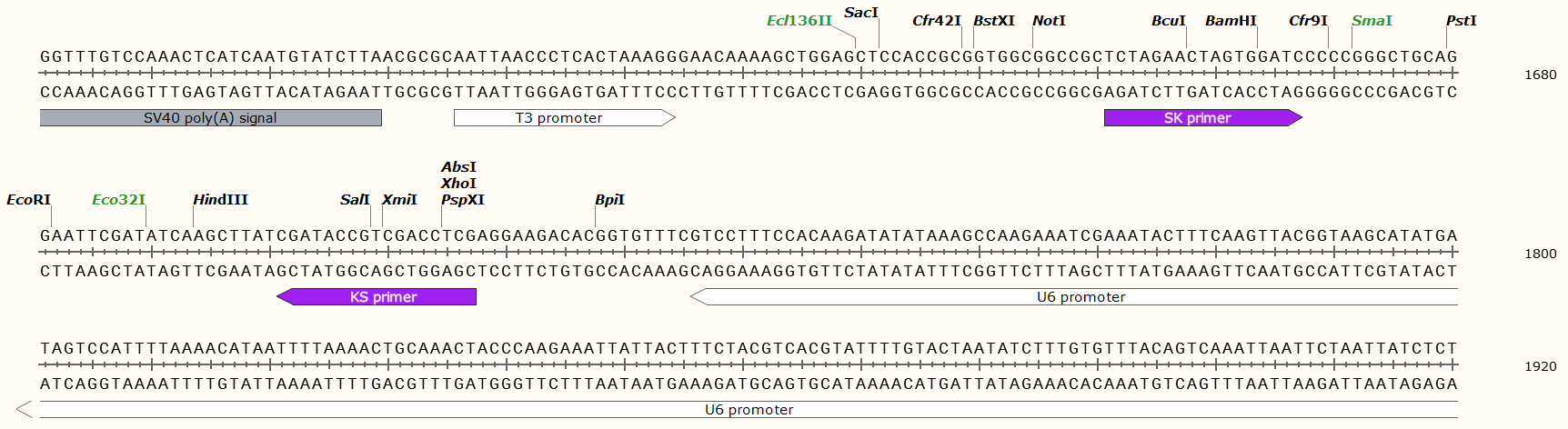Click the NotI enzyme label
Image resolution: width=1568 pixels, height=429 pixels.
[1049, 21]
